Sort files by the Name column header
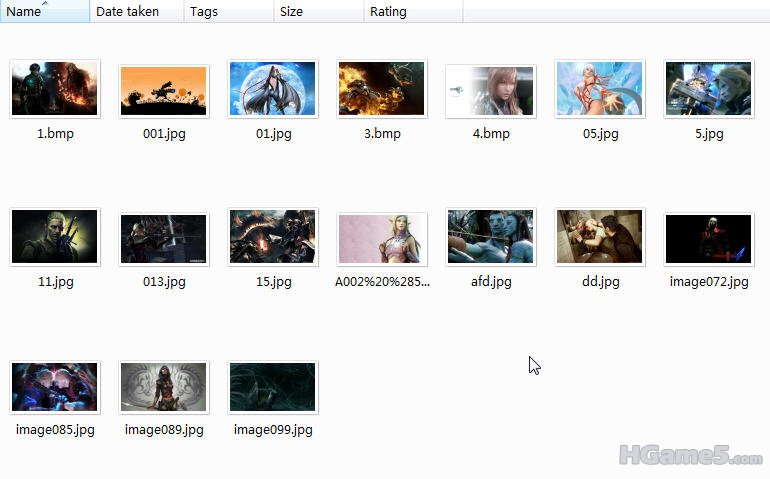Screen dimensions: 770x479 [45, 11]
